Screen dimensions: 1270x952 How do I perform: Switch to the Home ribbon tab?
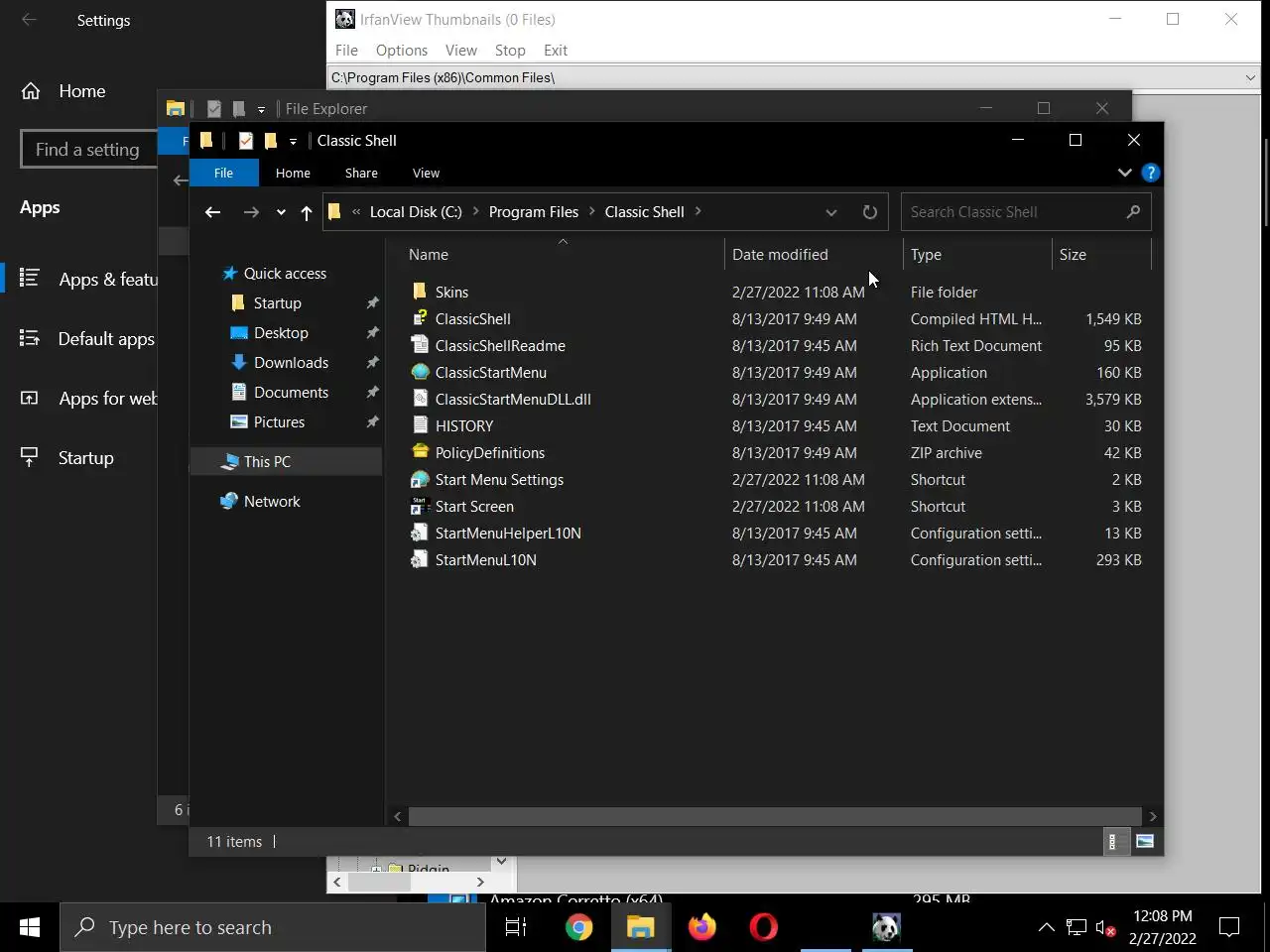point(293,173)
